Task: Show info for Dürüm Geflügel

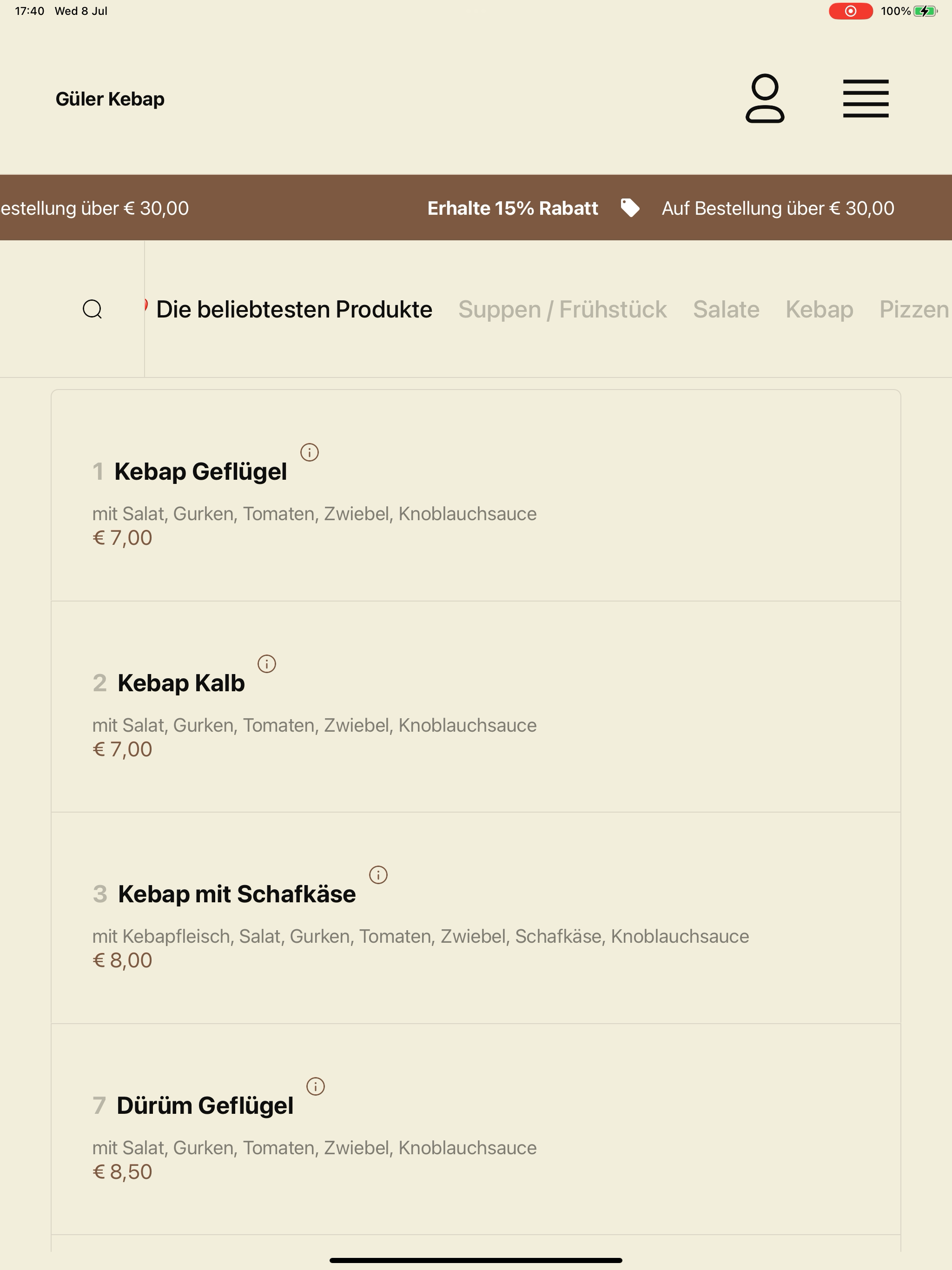Action: coord(315,1086)
